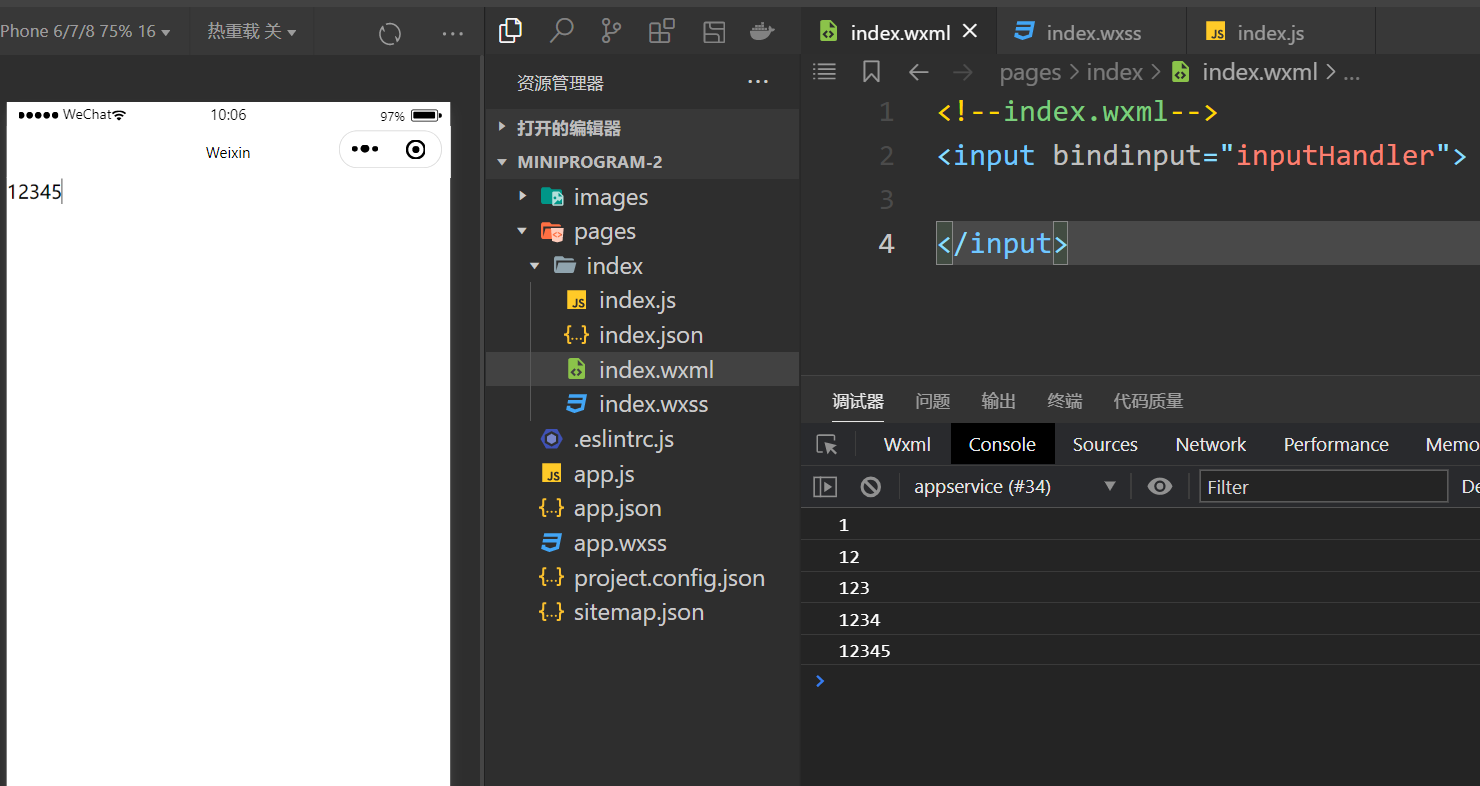This screenshot has width=1480, height=786.
Task: Click the editor outline list icon
Action: tap(824, 71)
